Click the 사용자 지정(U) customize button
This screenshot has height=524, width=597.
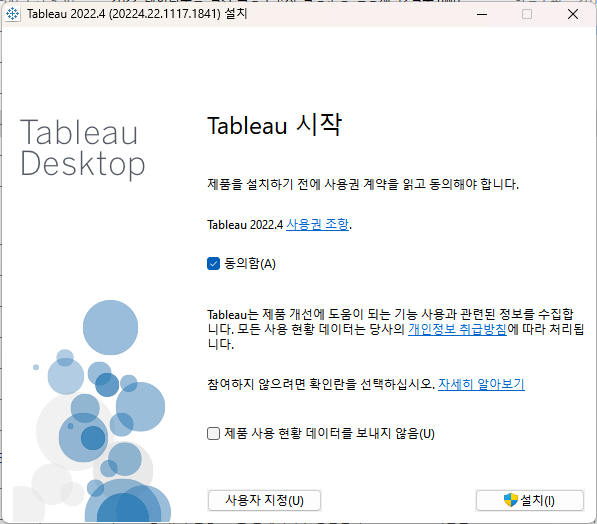click(264, 500)
